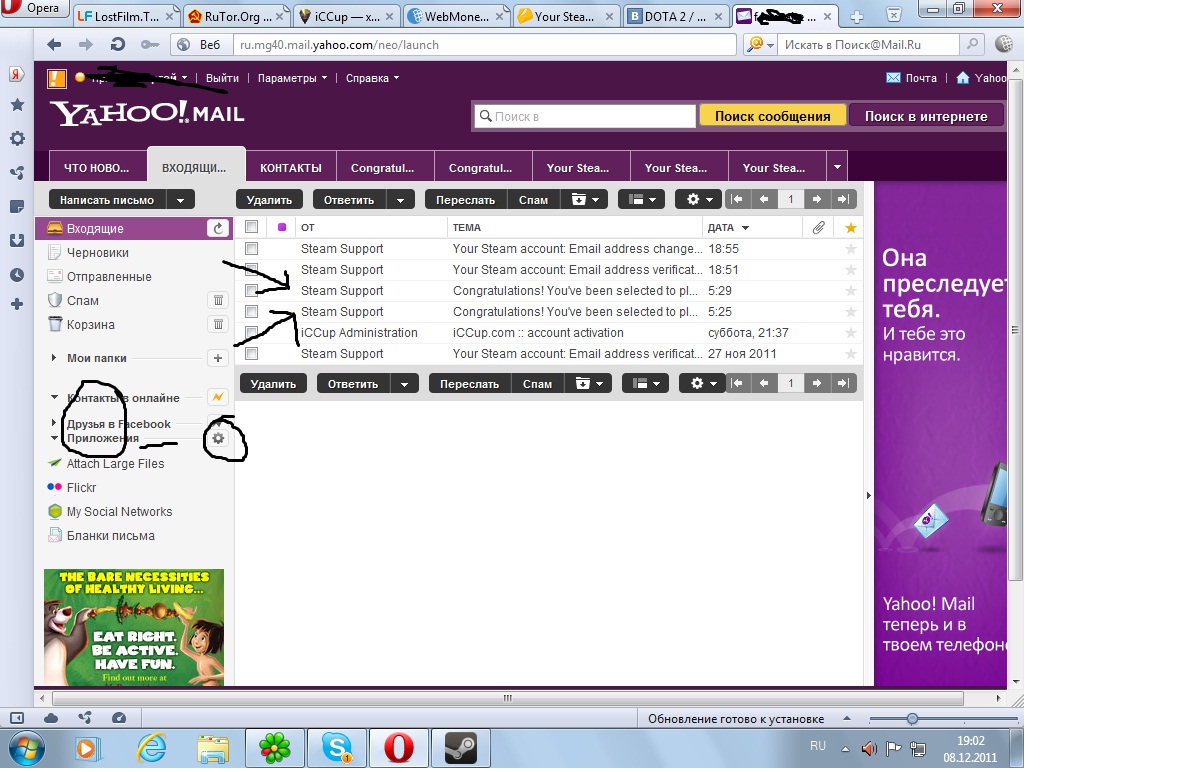Click the volume icon in system tray
Screen dimensions: 1200x772
click(x=868, y=747)
